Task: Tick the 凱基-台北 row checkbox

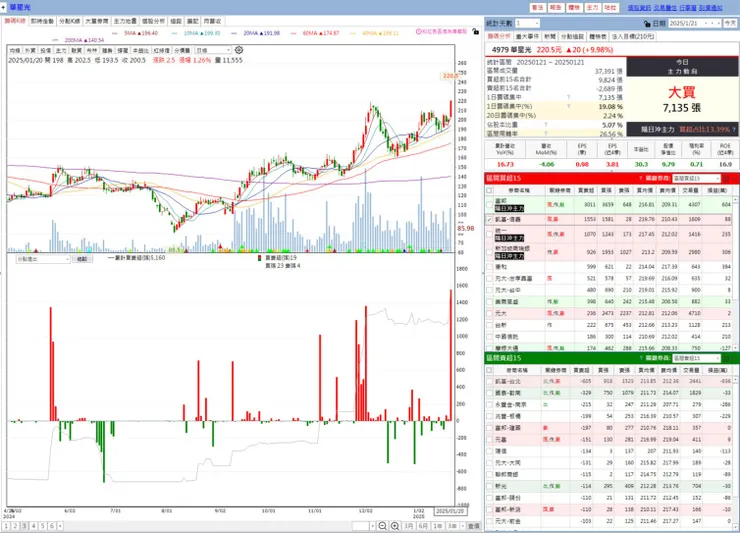Action: (489, 381)
